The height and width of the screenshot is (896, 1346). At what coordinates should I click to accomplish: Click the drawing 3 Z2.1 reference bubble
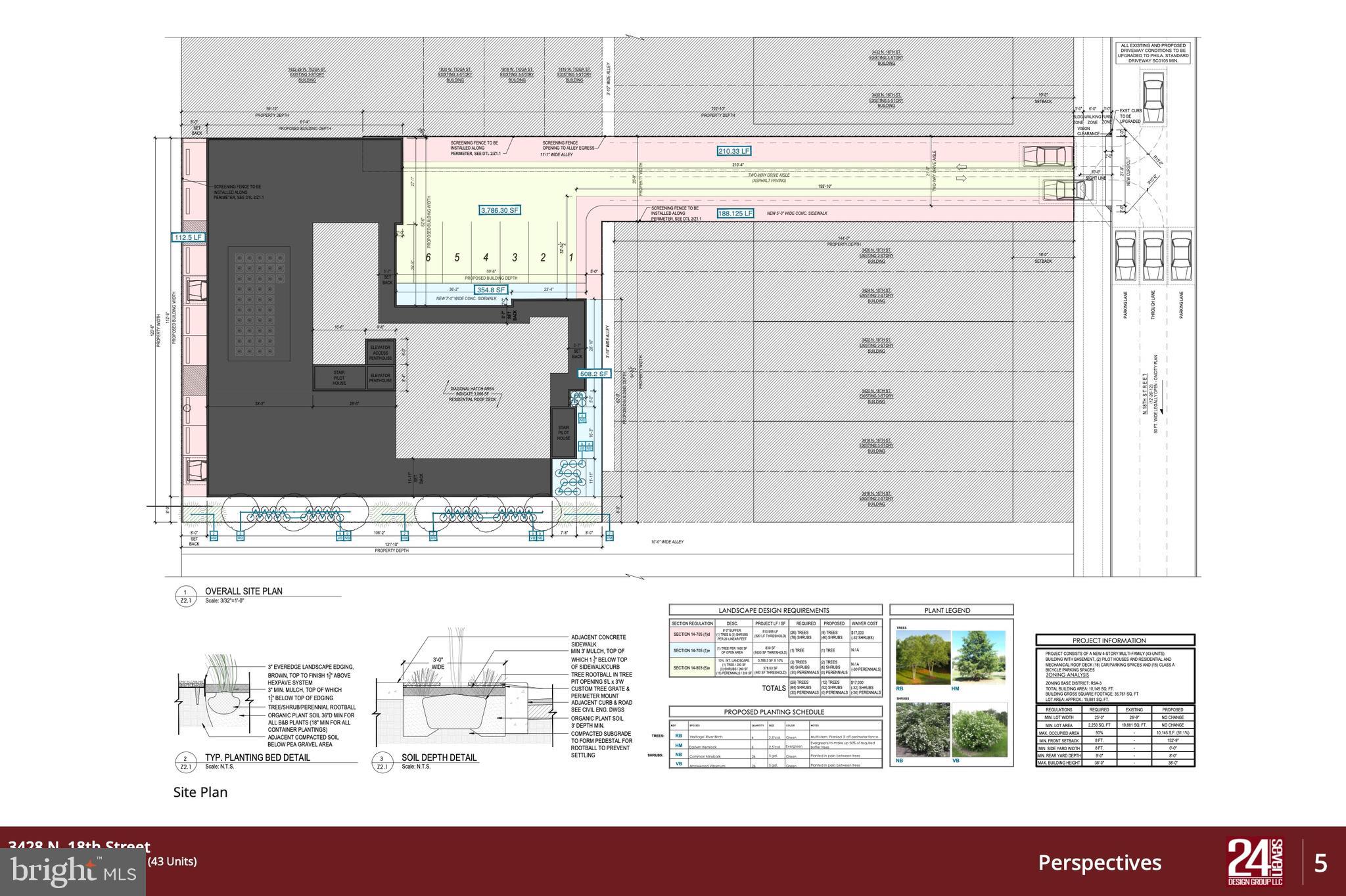(383, 762)
